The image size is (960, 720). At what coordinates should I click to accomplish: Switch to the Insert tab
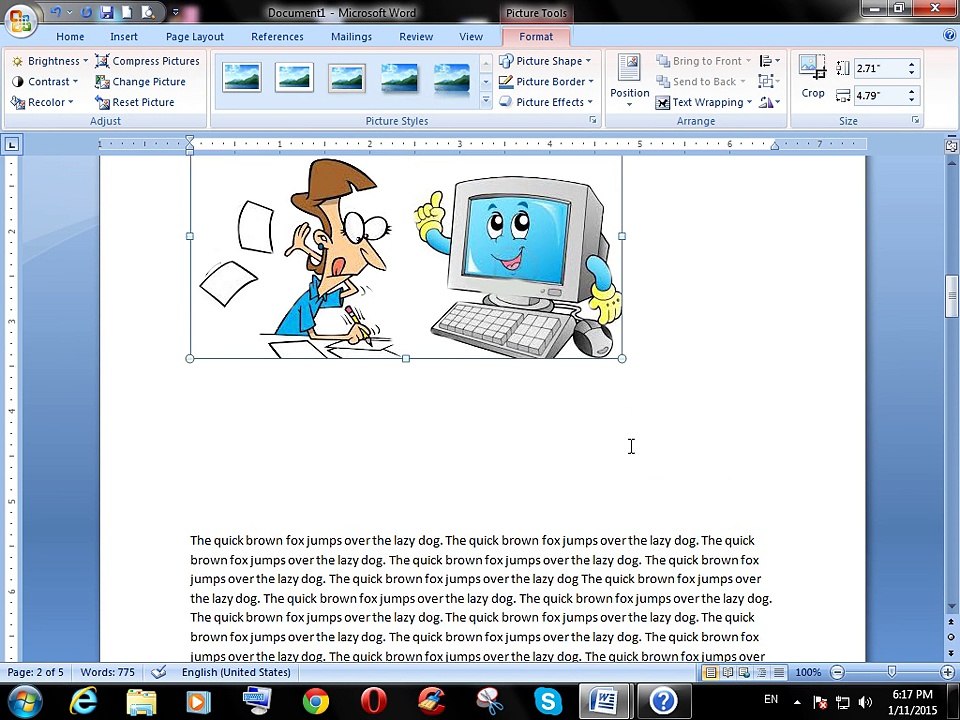coord(124,37)
